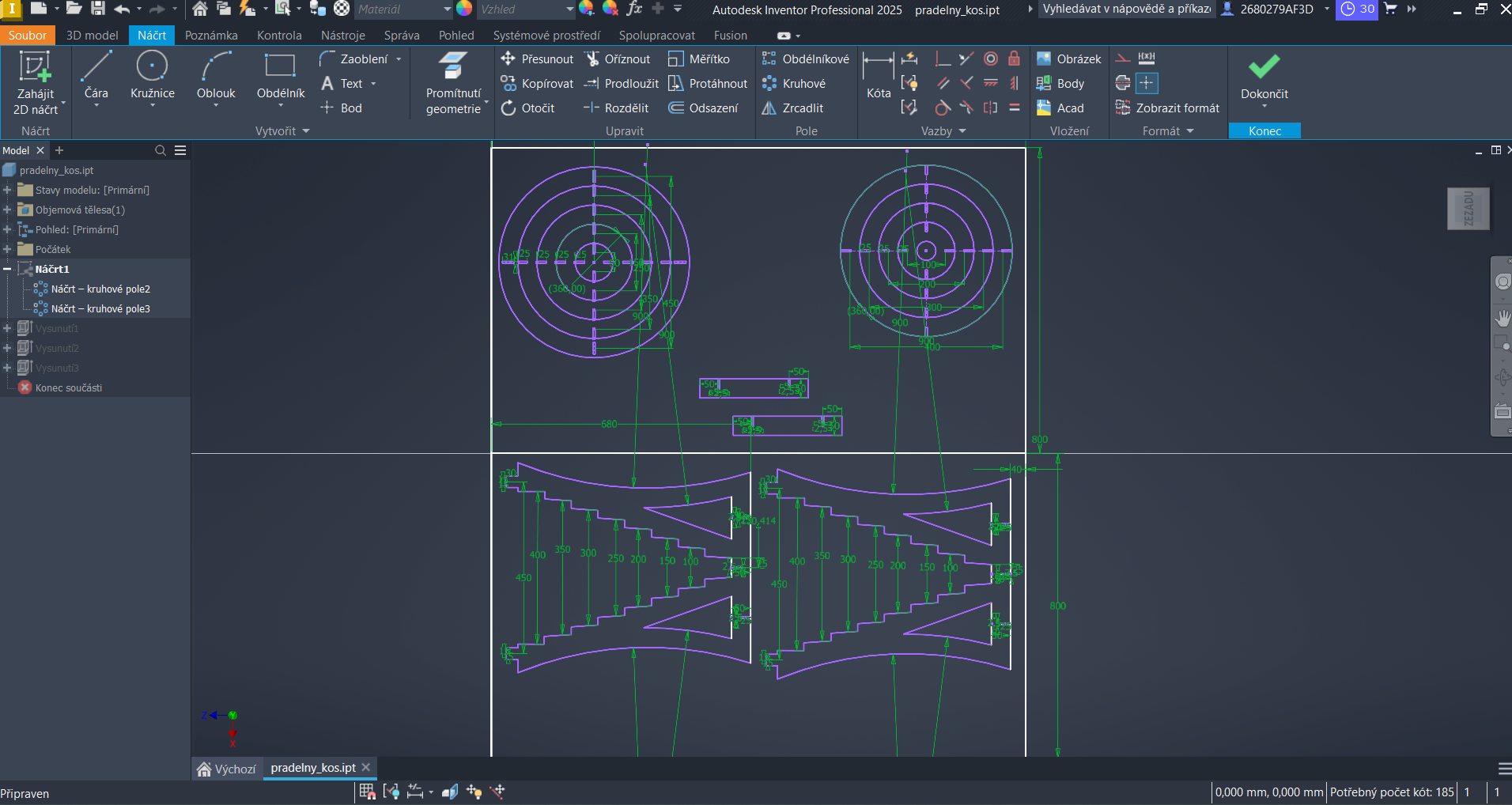
Task: Go to the Výchozí home tab
Action: pos(227,769)
